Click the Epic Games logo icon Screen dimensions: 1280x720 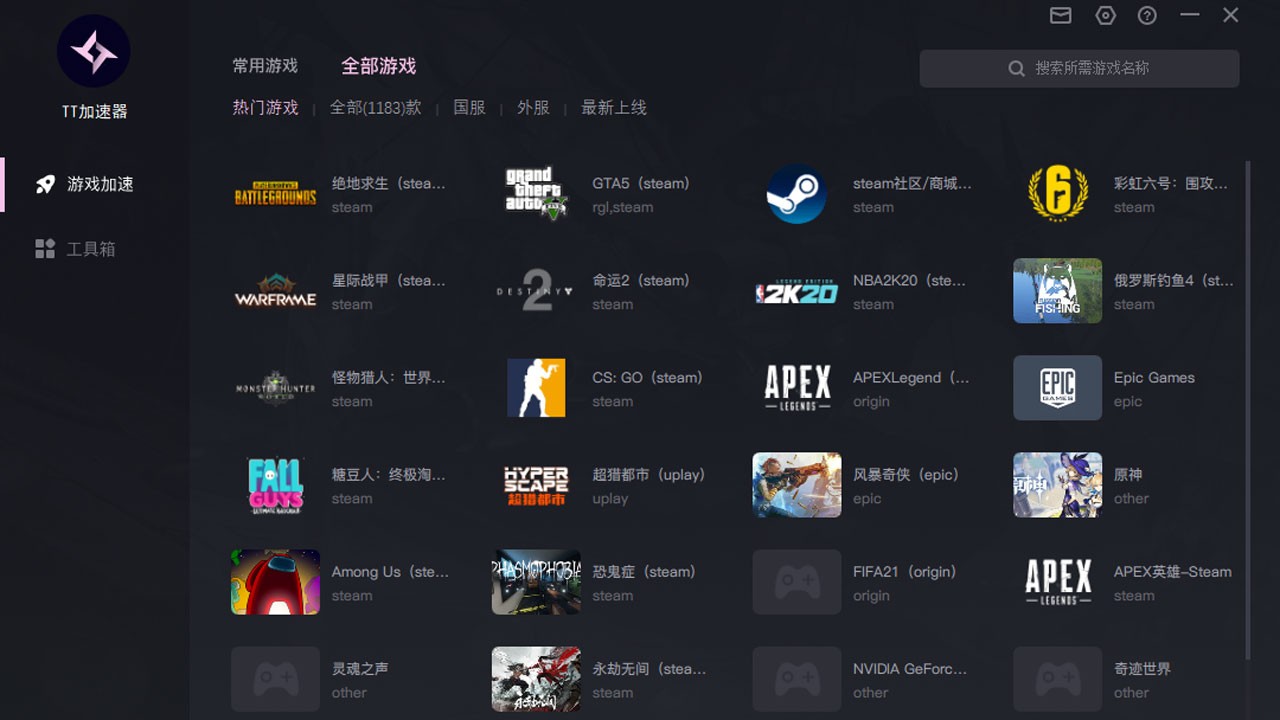click(x=1058, y=388)
